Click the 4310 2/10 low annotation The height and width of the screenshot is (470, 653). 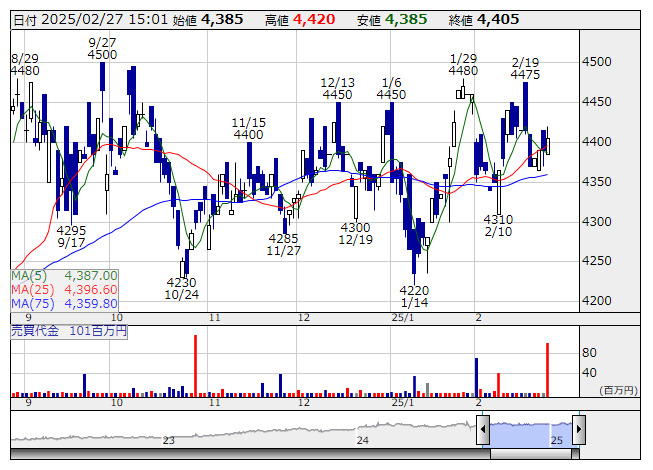[498, 226]
